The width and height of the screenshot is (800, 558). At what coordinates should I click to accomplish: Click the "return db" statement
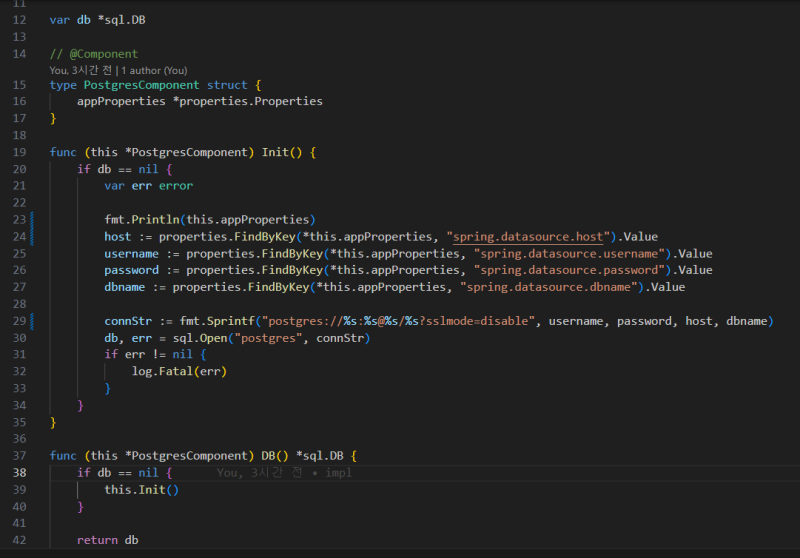coord(107,540)
